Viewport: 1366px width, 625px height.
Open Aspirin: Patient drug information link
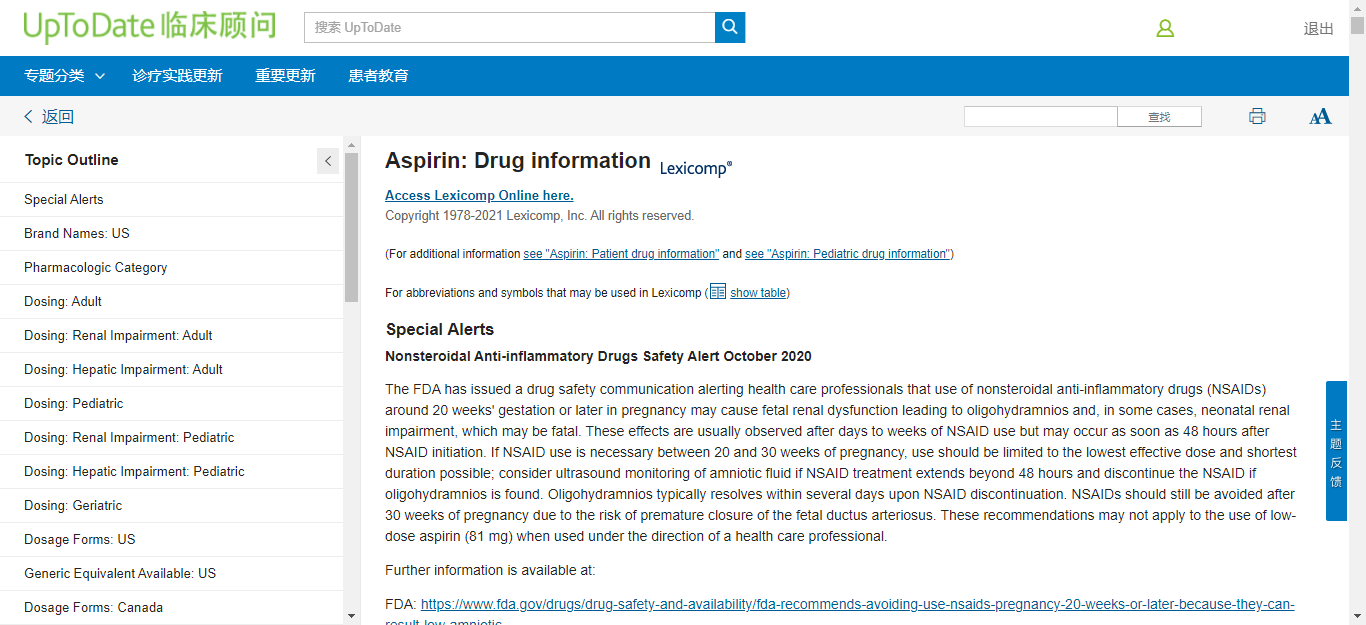point(621,254)
